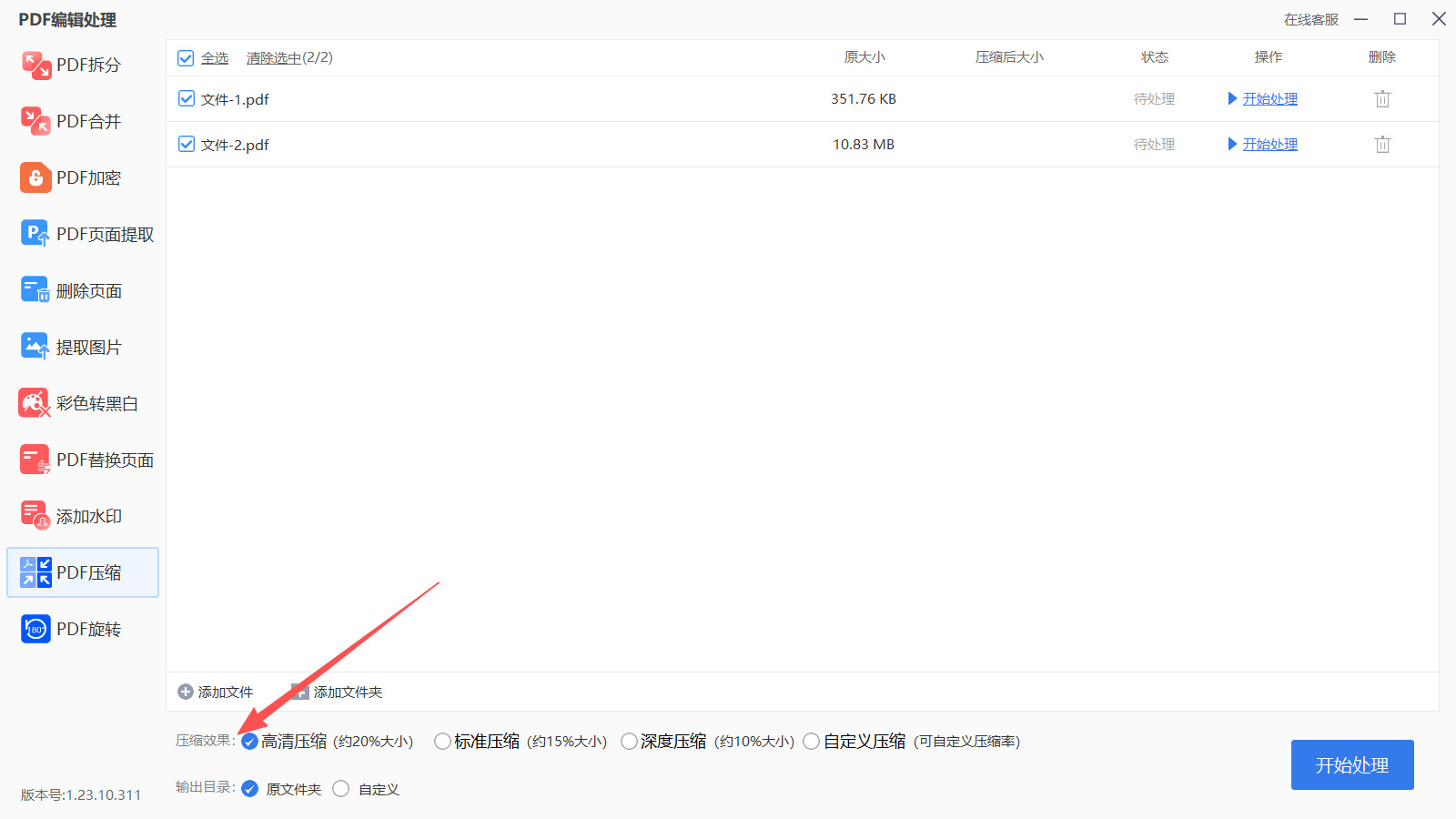This screenshot has height=819, width=1456.
Task: Click the PDF压缩 sidebar icon
Action: click(35, 572)
